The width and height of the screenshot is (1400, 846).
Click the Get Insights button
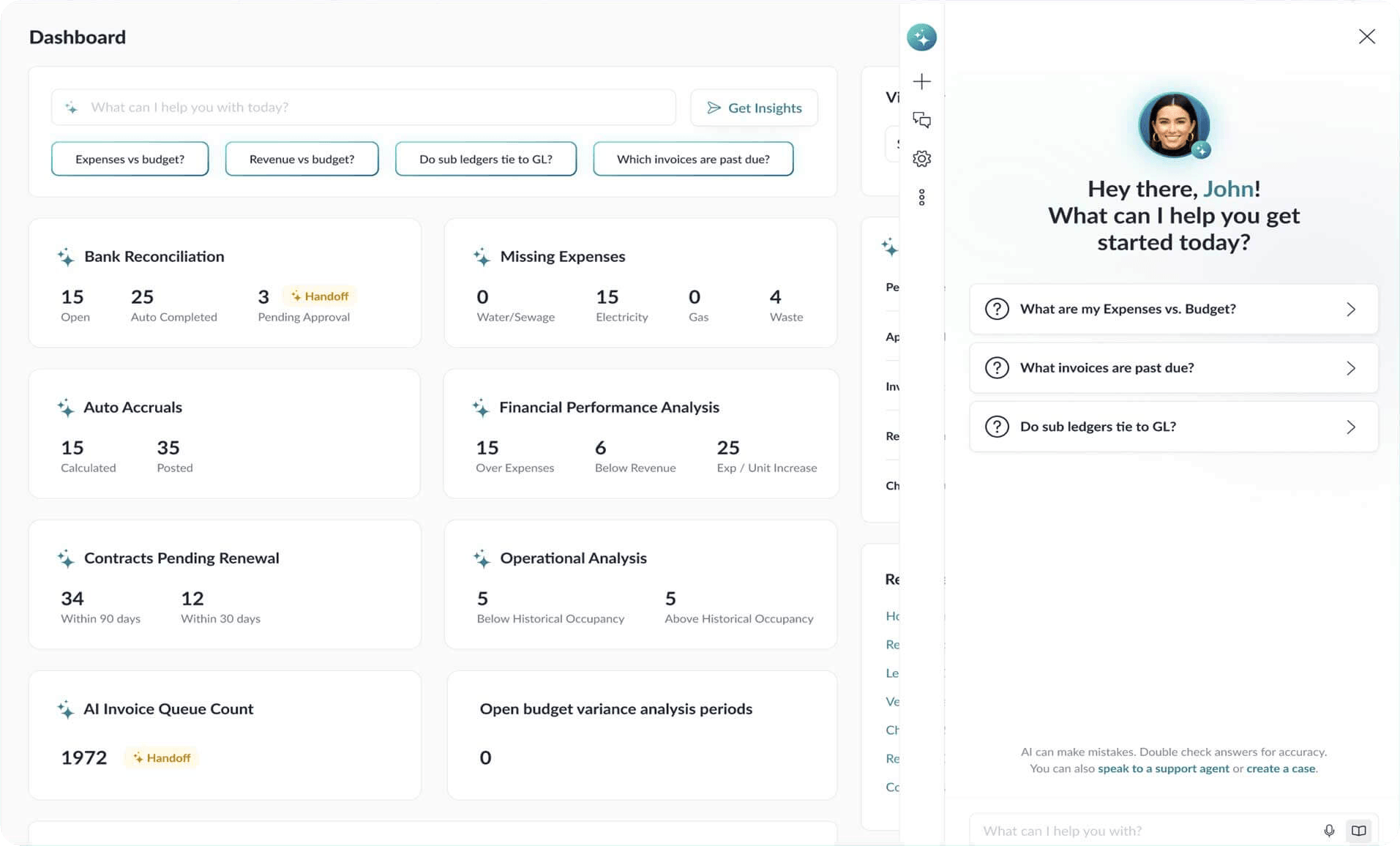(754, 108)
